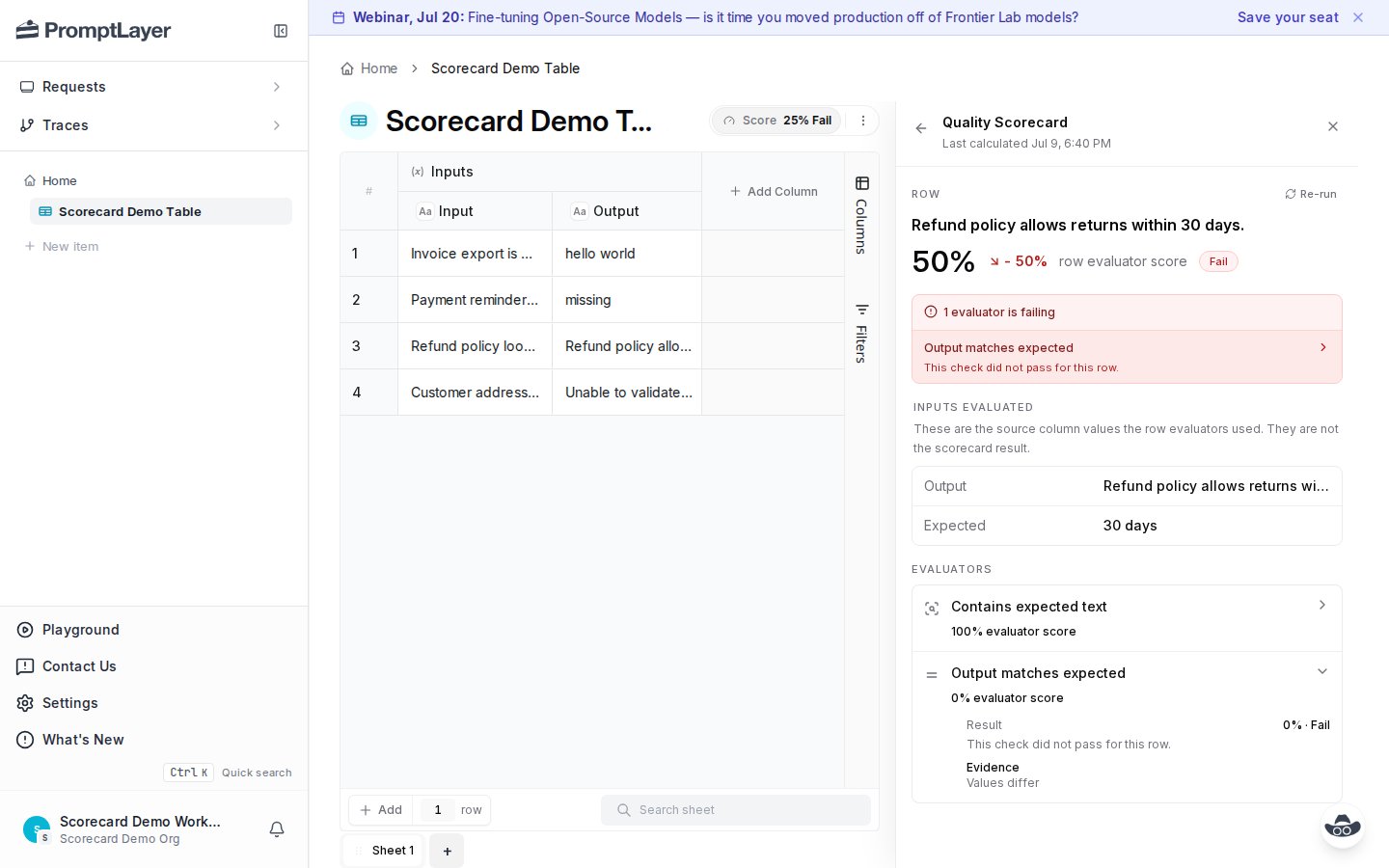Collapse the sidebar using the panel icon
The height and width of the screenshot is (868, 1389).
click(x=281, y=31)
